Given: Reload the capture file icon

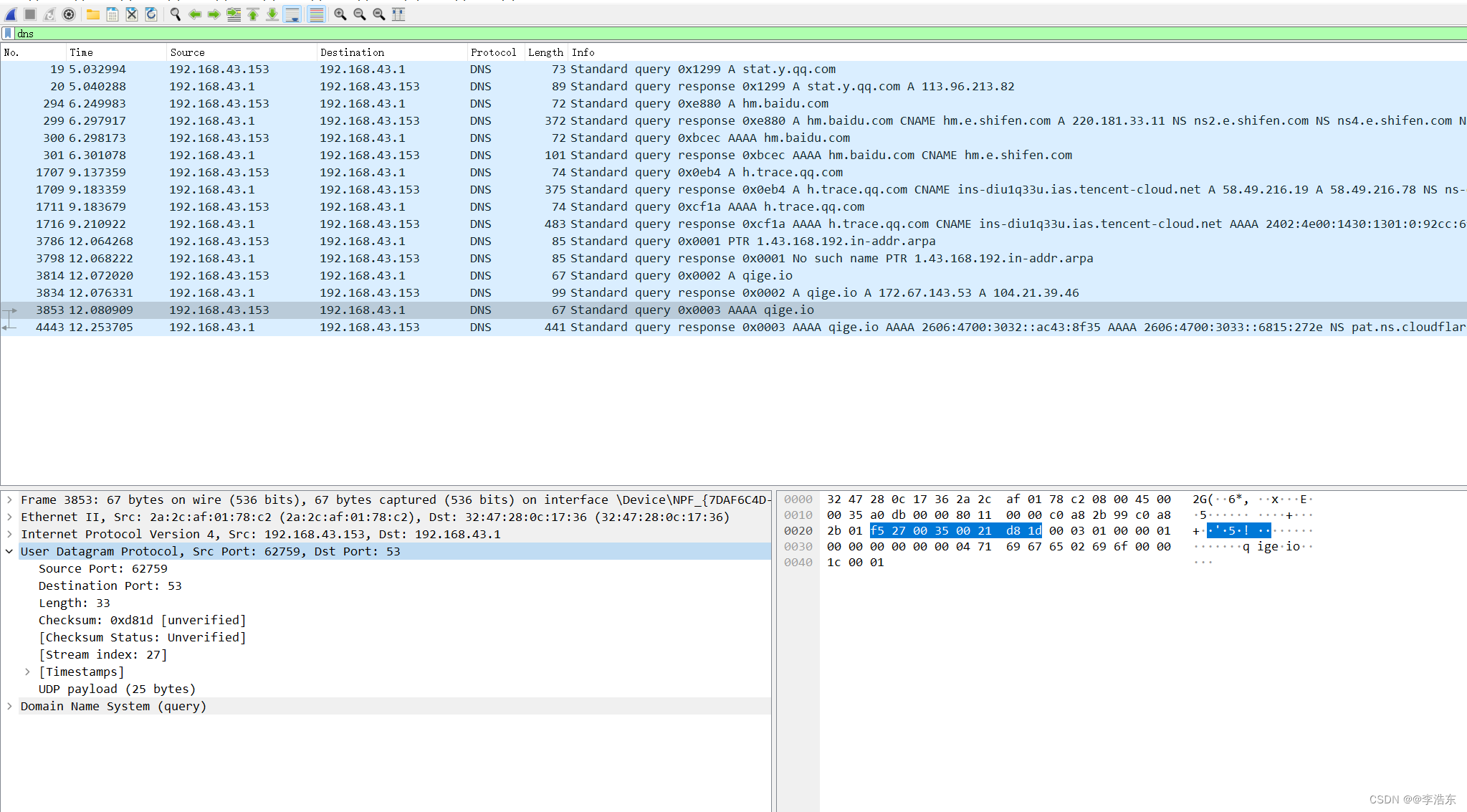Looking at the screenshot, I should [x=151, y=14].
